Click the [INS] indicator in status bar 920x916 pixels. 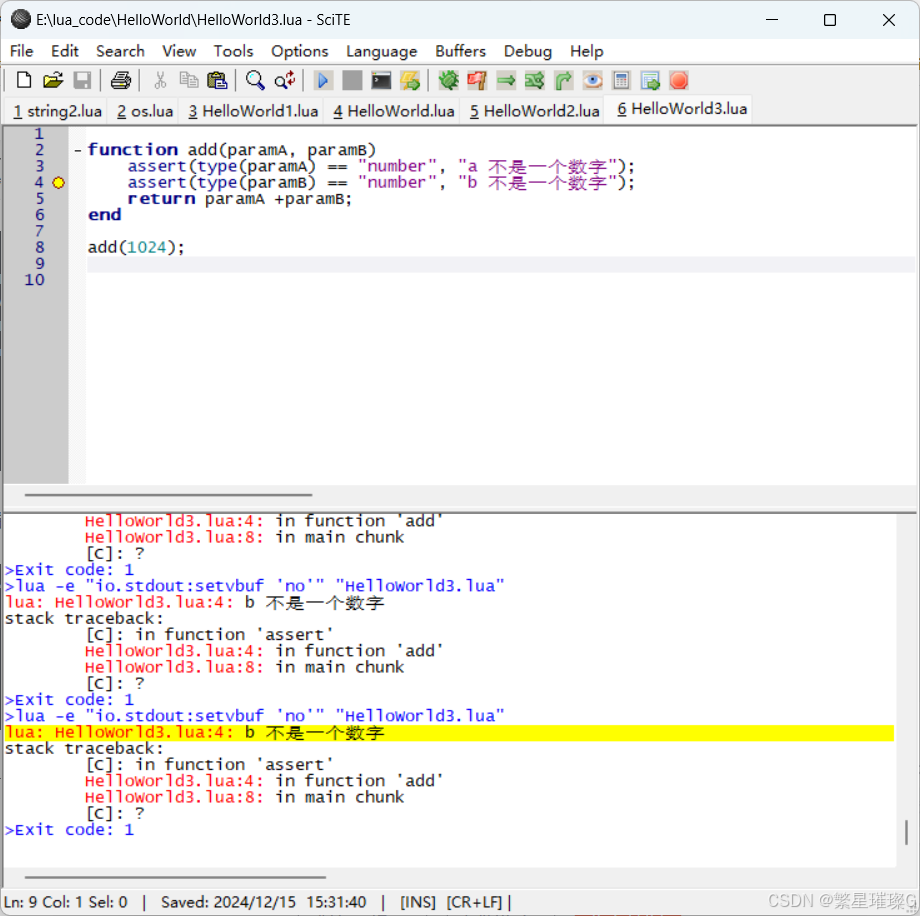click(418, 902)
